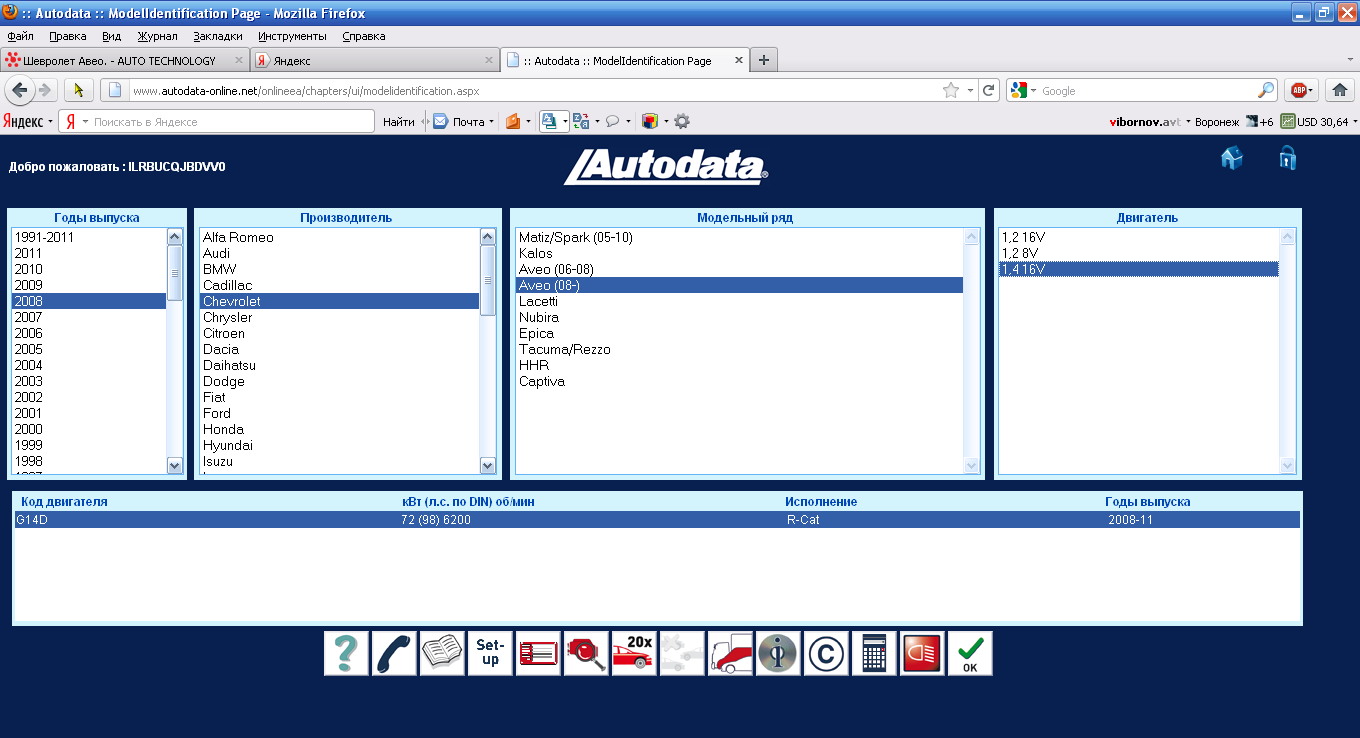Viewport: 1360px width, 738px height.
Task: Expand the Google search engine selector
Action: [x=1024, y=90]
